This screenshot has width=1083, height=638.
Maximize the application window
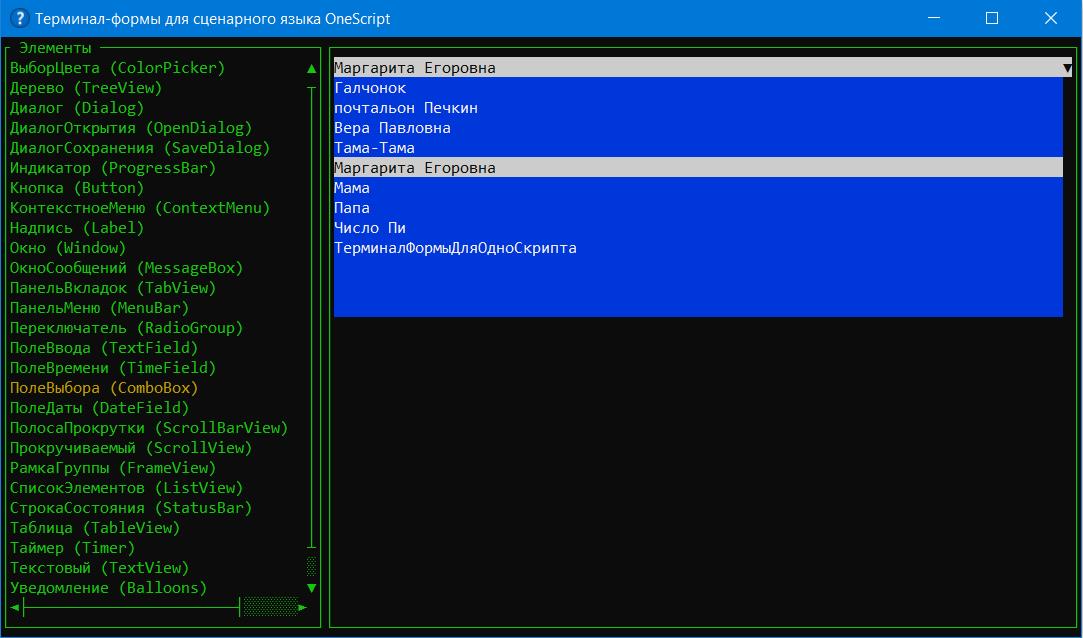(991, 18)
